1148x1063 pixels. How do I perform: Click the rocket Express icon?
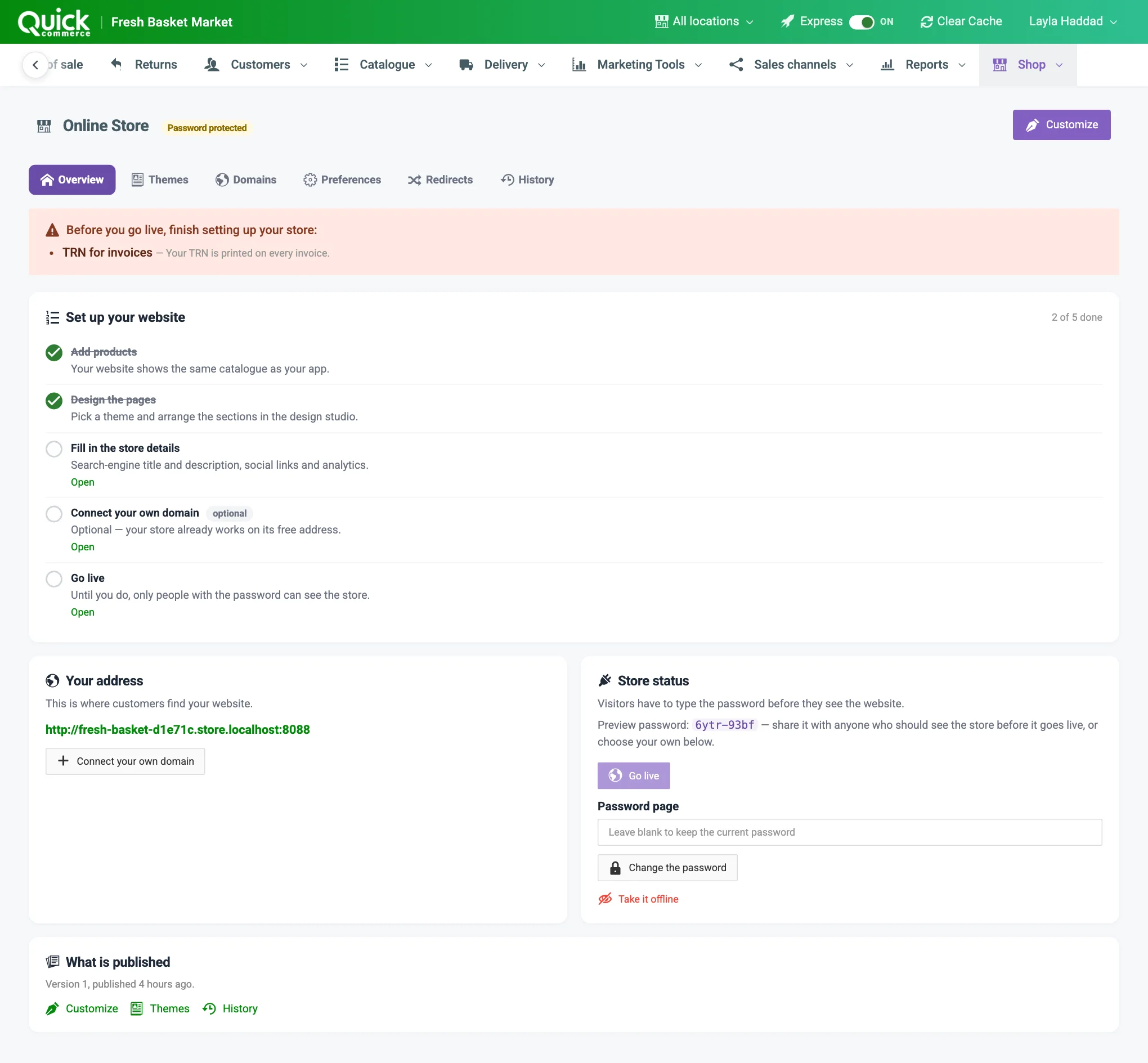click(x=787, y=22)
